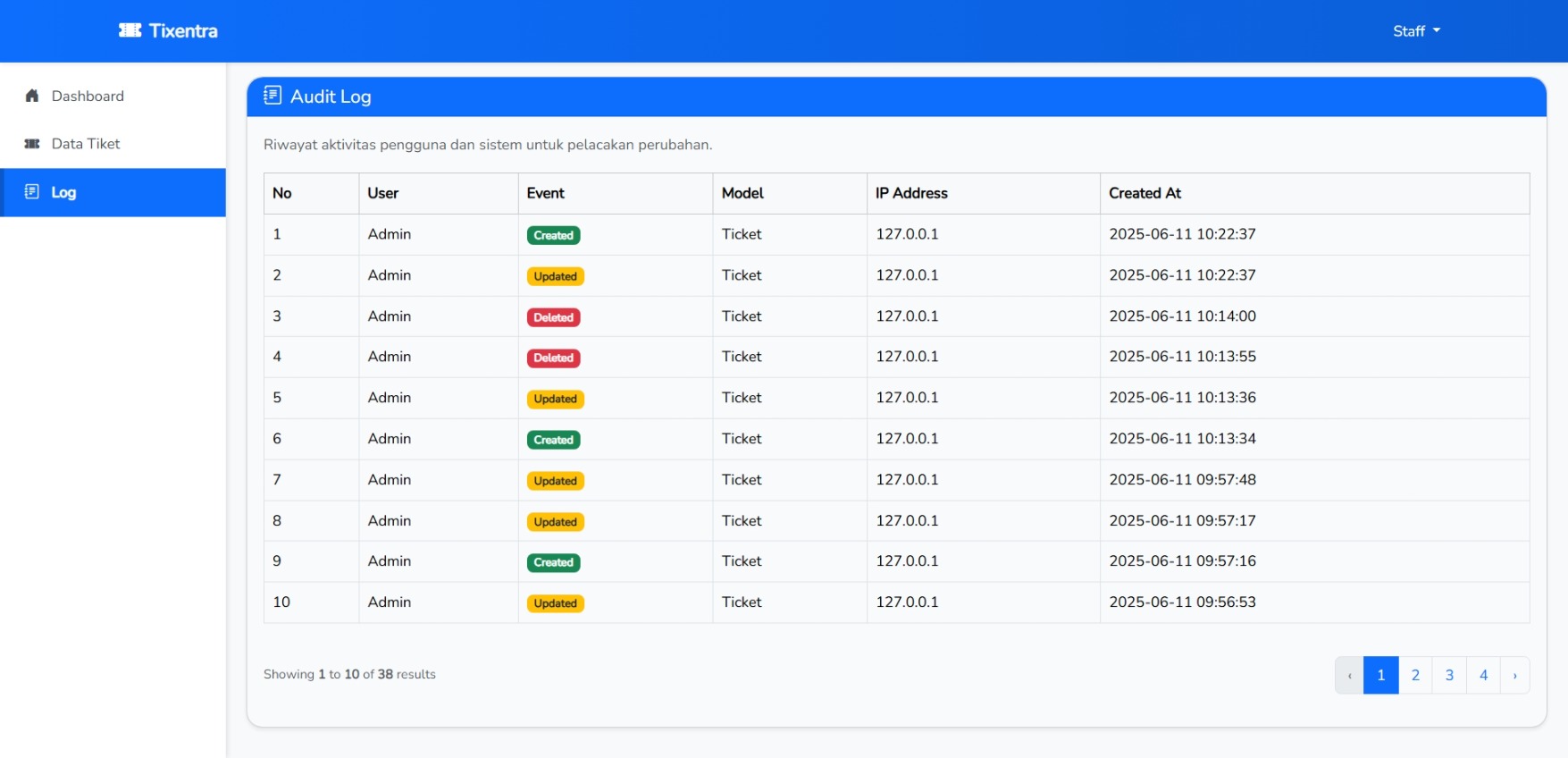The image size is (1568, 758).
Task: Select current page 1 button
Action: coord(1380,676)
